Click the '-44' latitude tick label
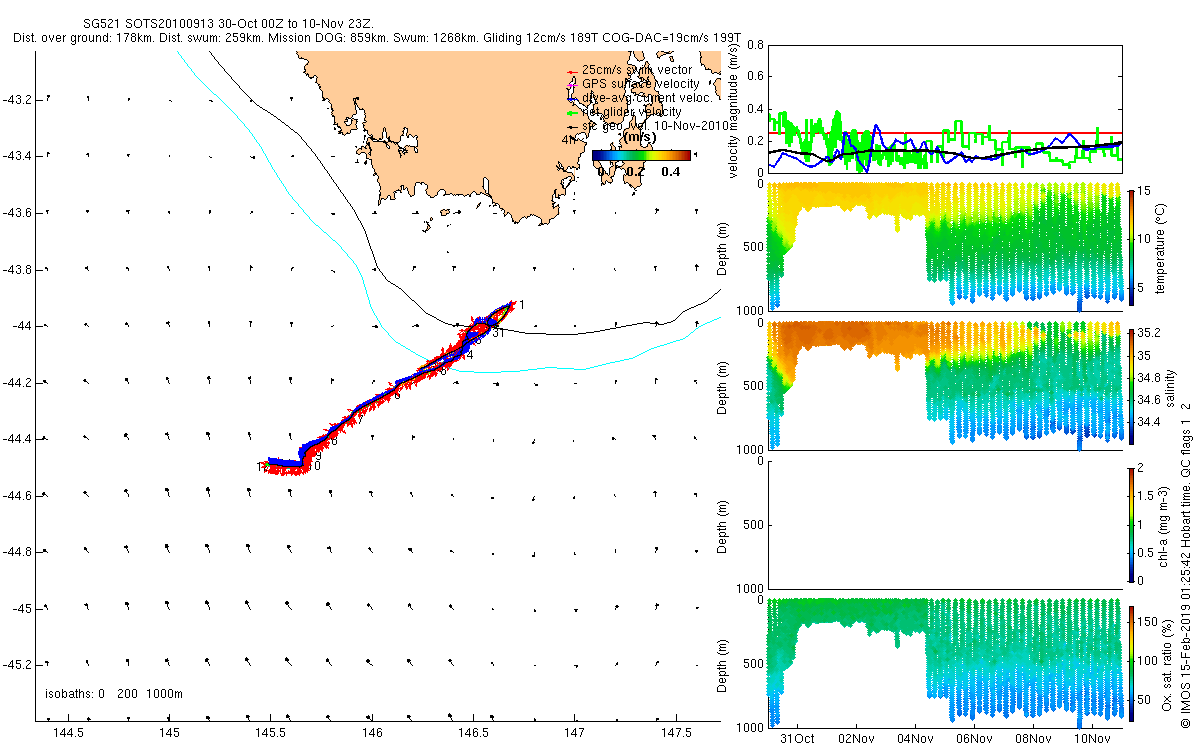The width and height of the screenshot is (1200, 750). [21, 326]
